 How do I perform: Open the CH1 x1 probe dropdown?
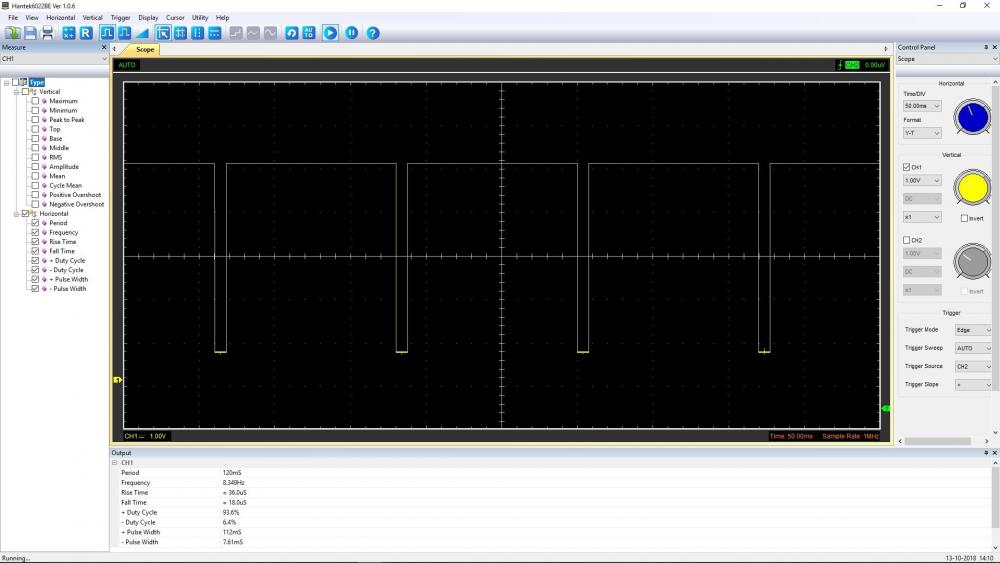[x=922, y=217]
